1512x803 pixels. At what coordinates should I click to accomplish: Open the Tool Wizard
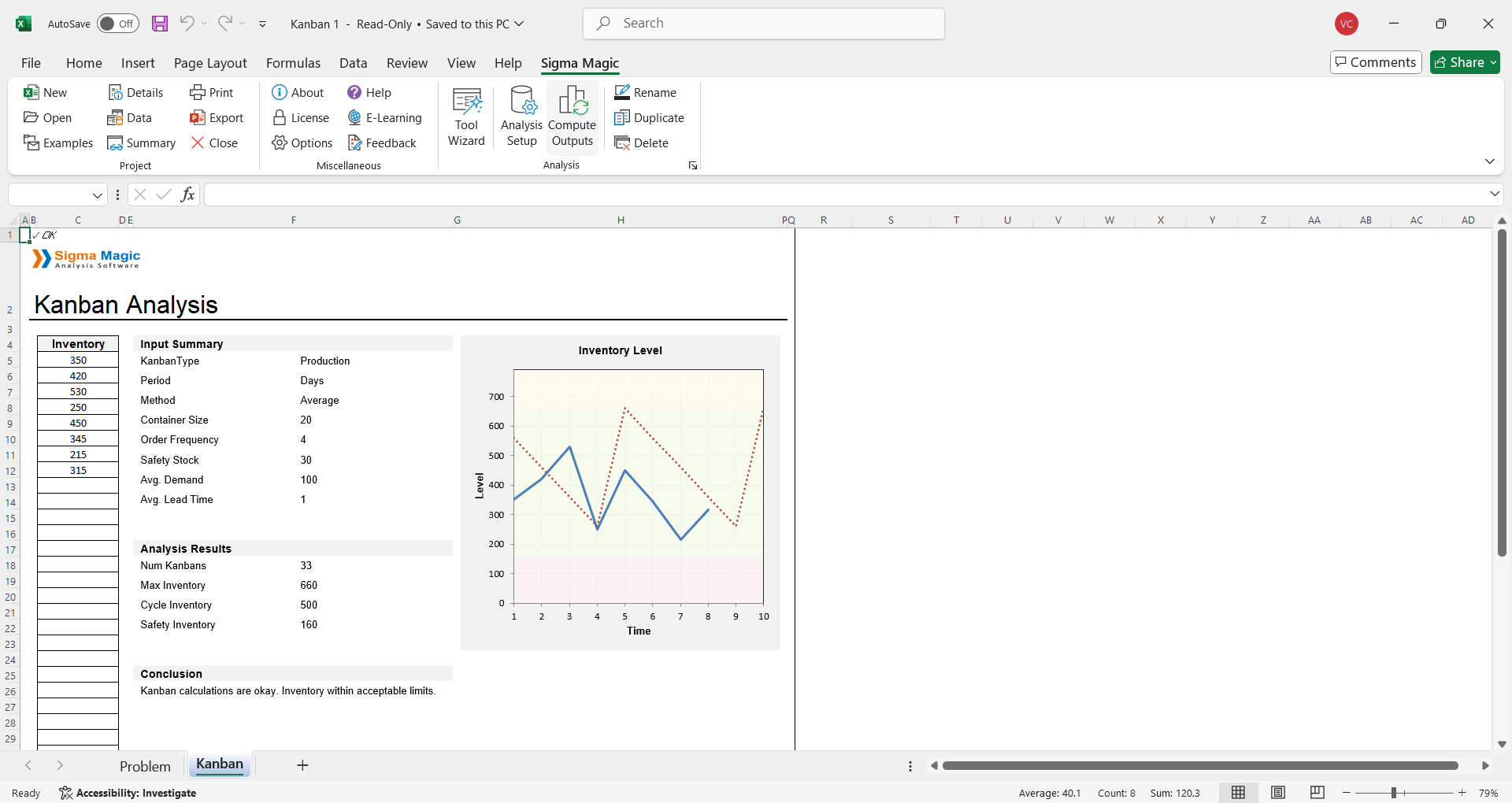point(466,117)
